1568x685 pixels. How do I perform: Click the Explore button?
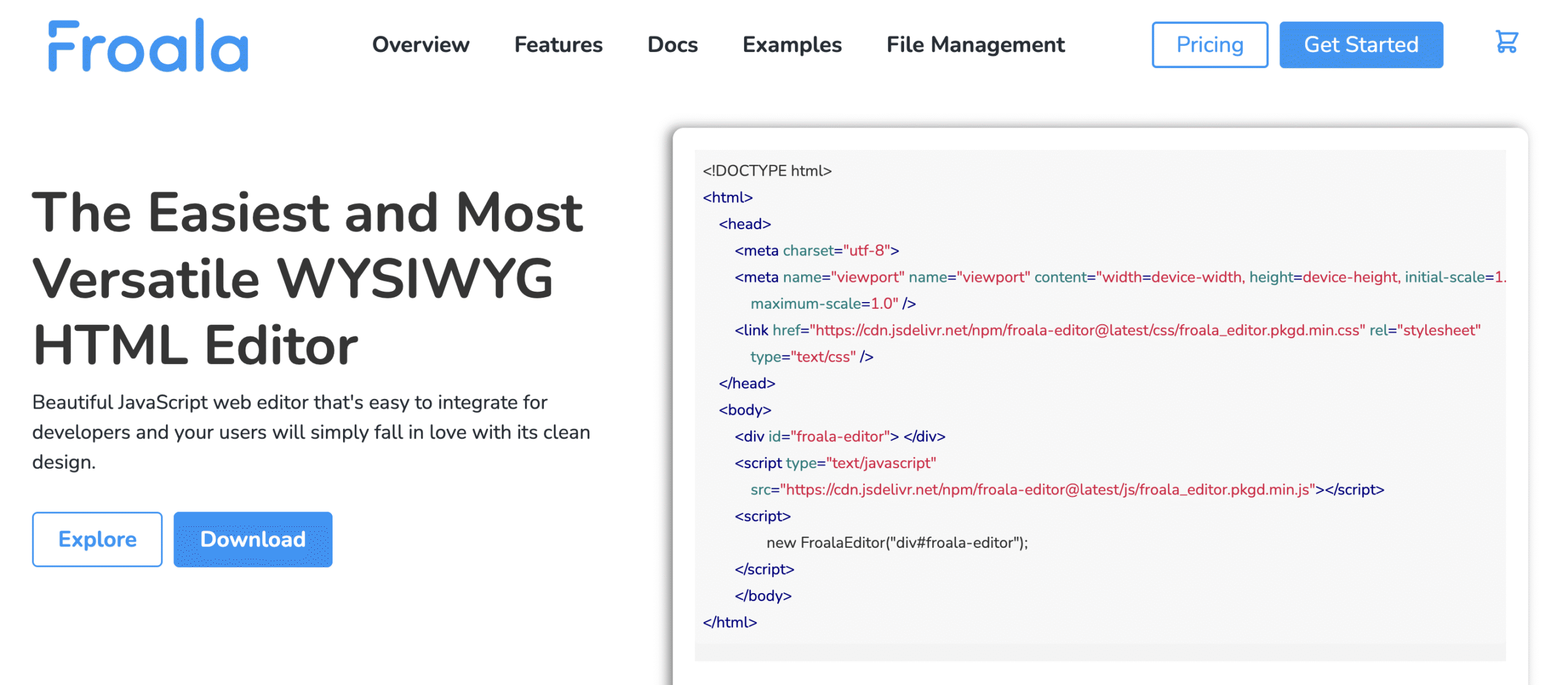[x=97, y=539]
